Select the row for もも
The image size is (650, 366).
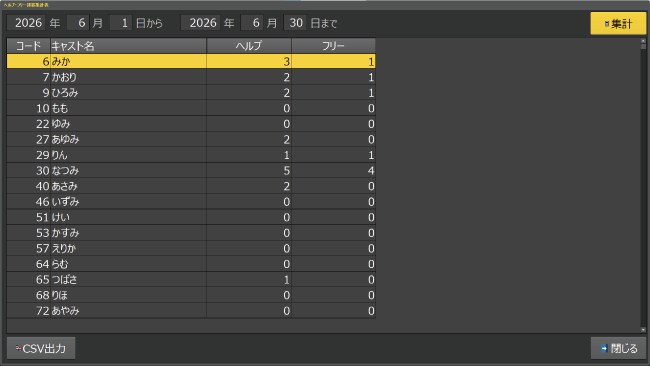pyautogui.click(x=191, y=108)
